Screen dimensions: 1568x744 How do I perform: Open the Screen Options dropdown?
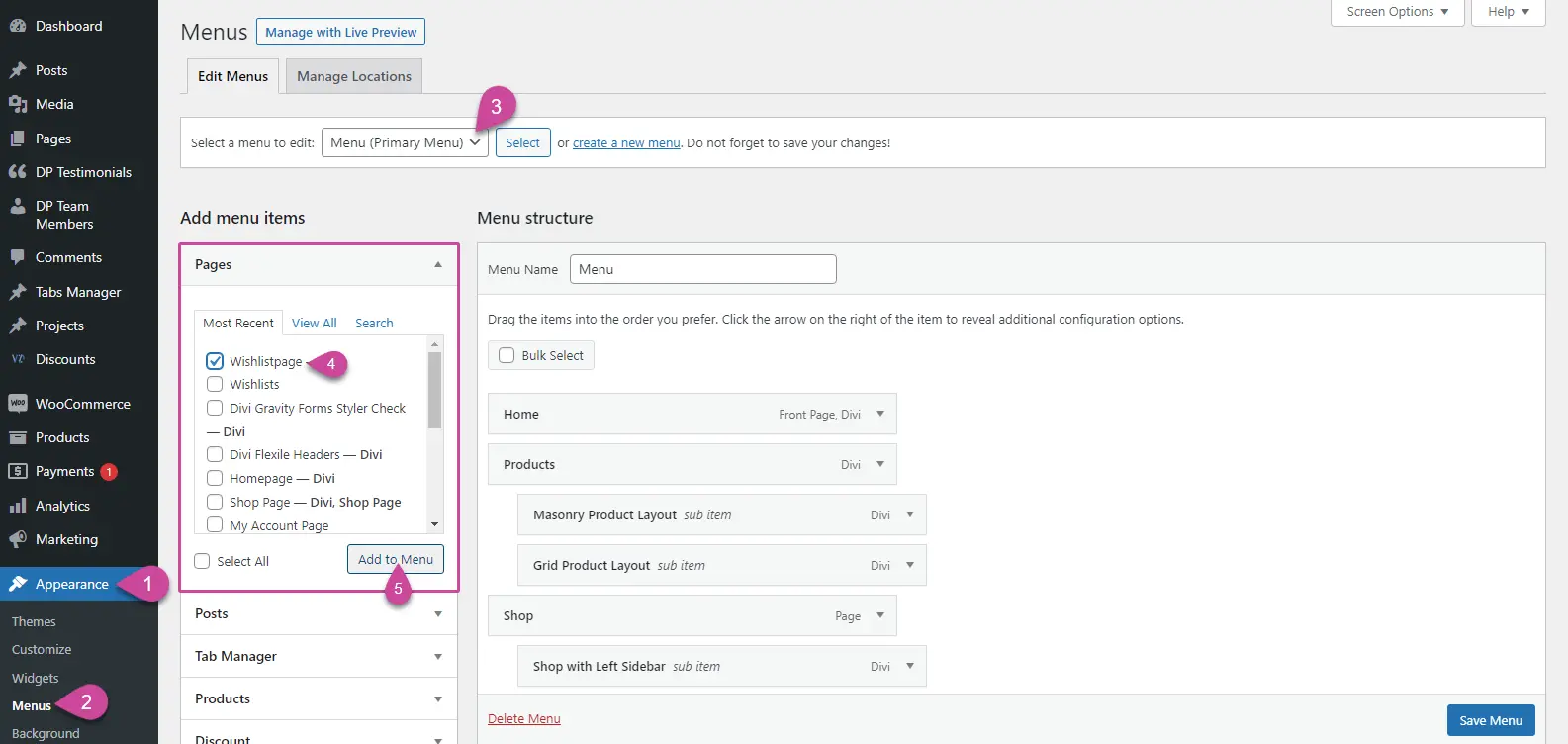(x=1397, y=12)
